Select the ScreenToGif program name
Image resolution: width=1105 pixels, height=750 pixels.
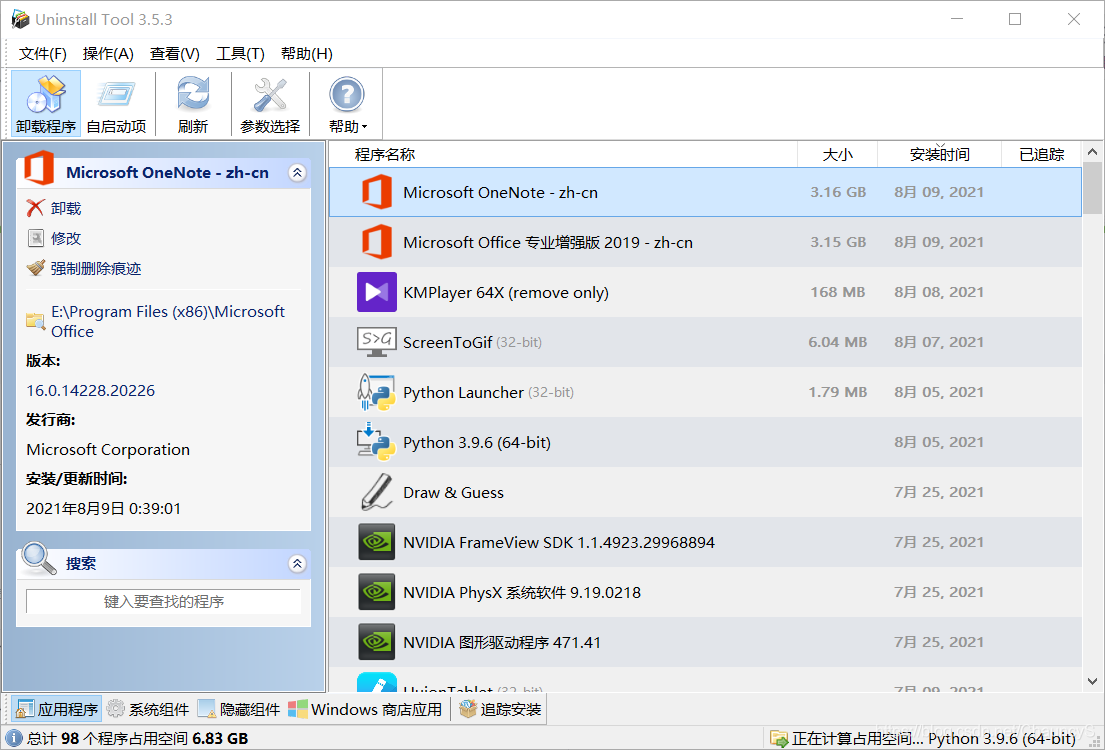447,343
